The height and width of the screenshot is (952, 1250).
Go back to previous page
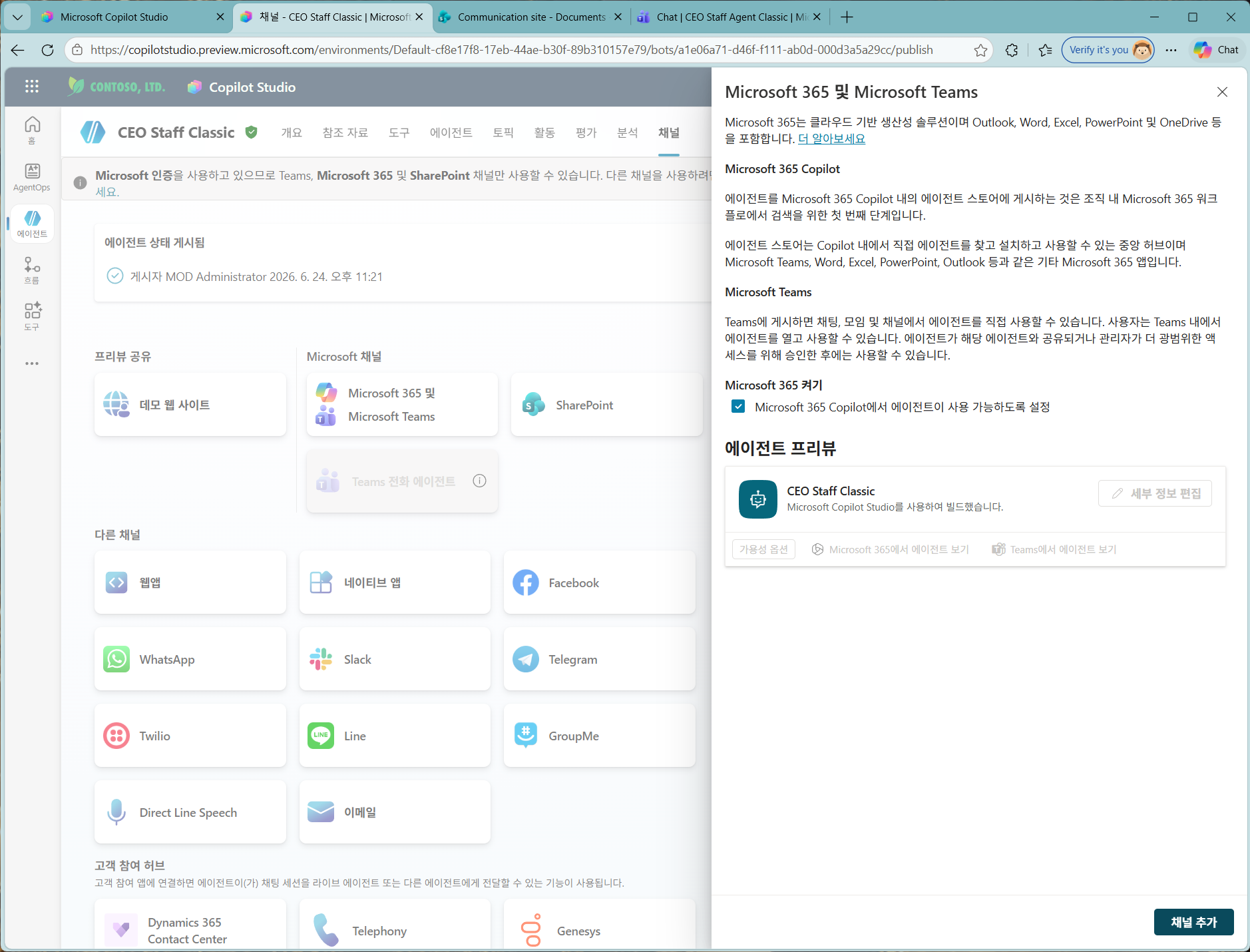click(17, 50)
